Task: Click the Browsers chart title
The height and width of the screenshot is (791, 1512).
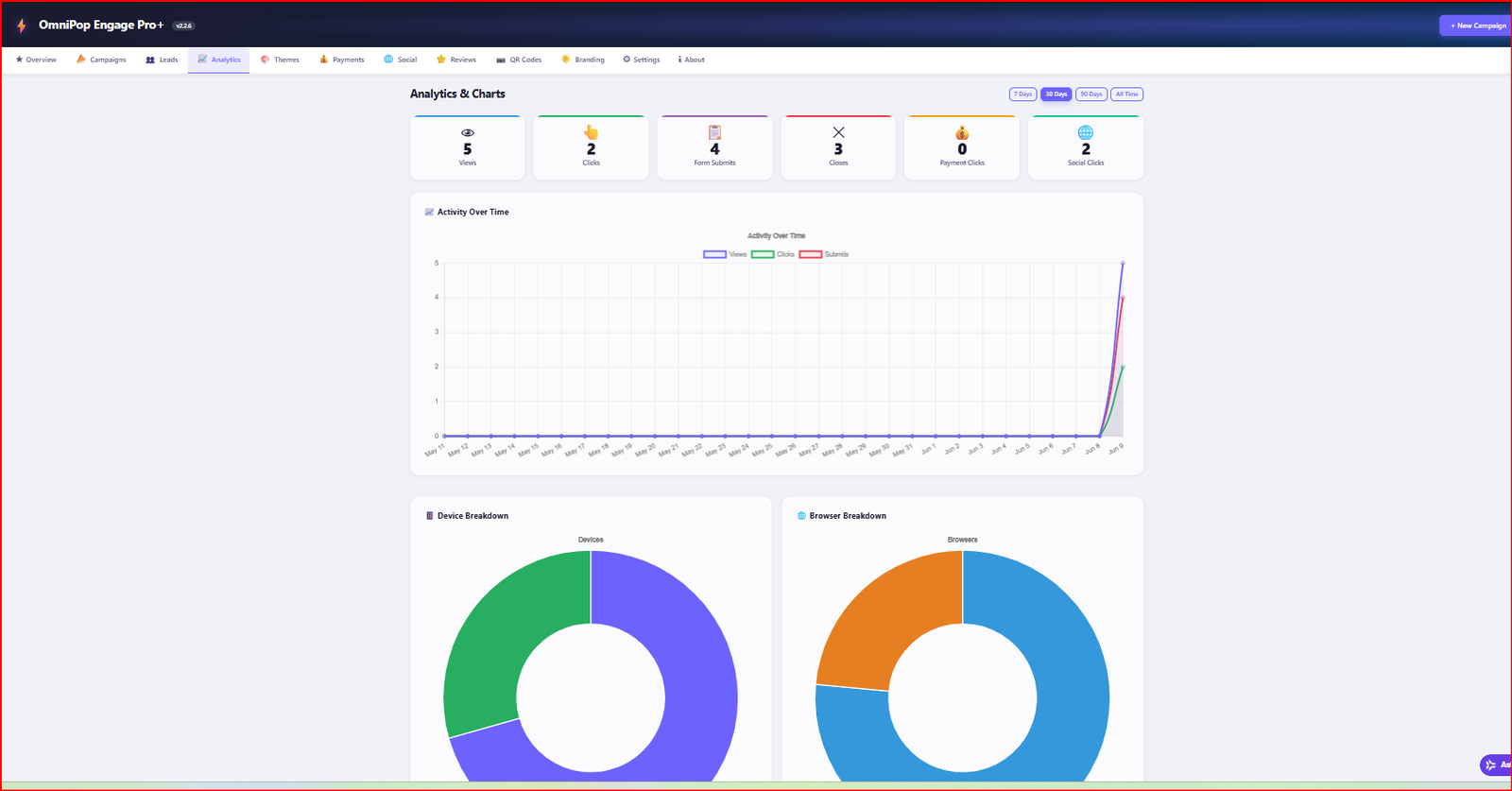Action: 963,540
